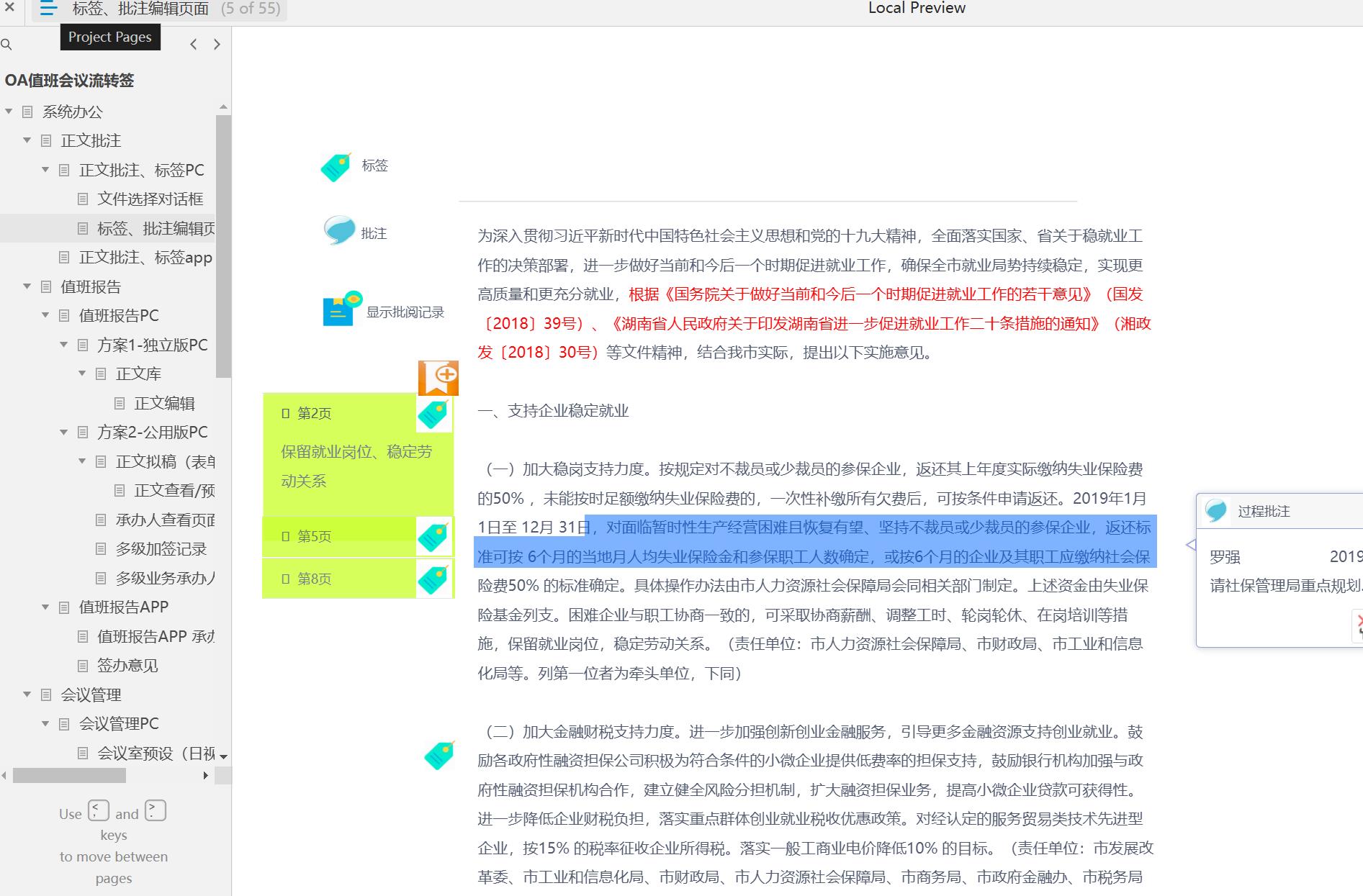Viewport: 1363px width, 896px height.
Task: Click the tag icon beside 第5页
Action: pyautogui.click(x=433, y=537)
